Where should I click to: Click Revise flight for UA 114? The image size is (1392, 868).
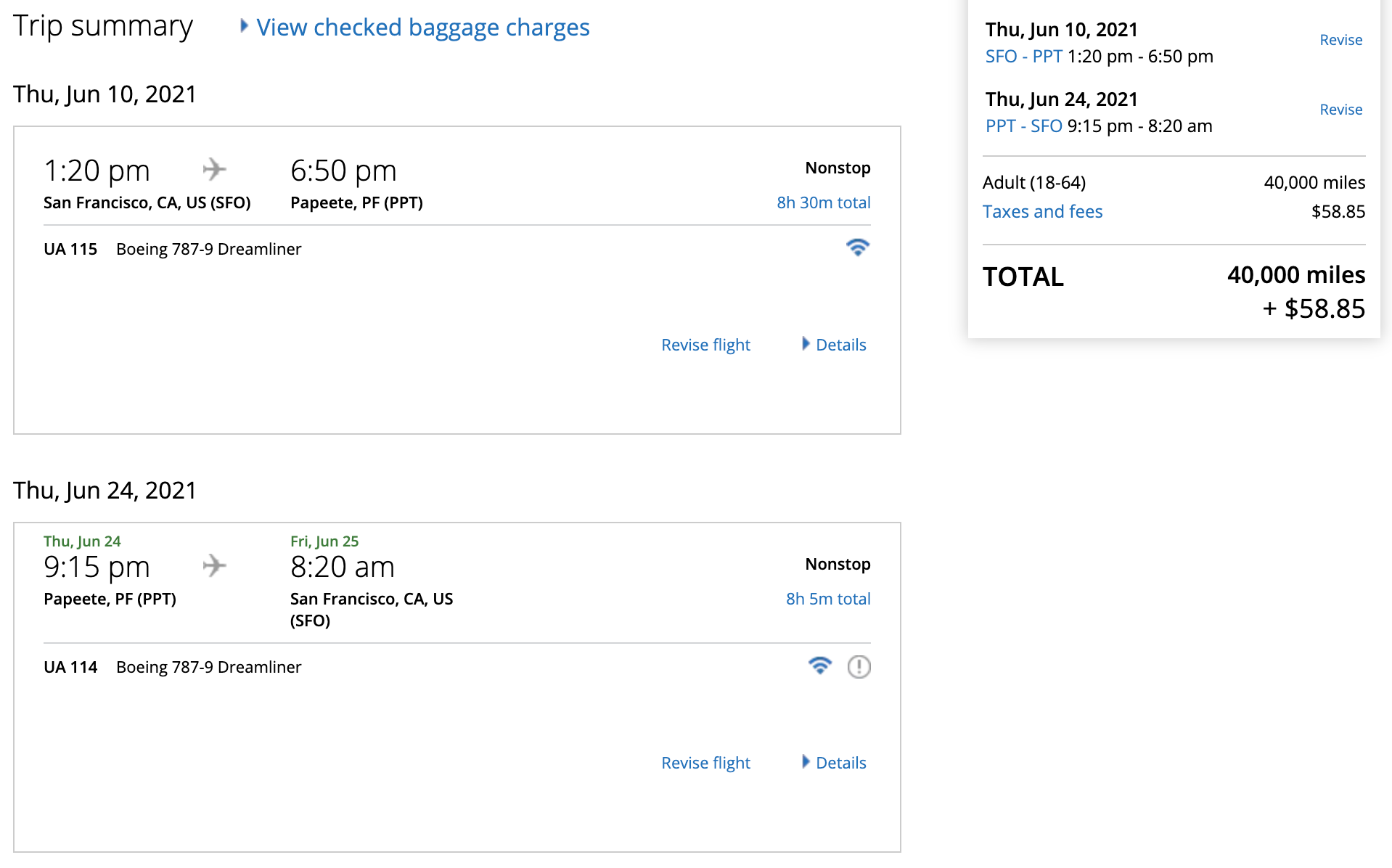[x=705, y=763]
